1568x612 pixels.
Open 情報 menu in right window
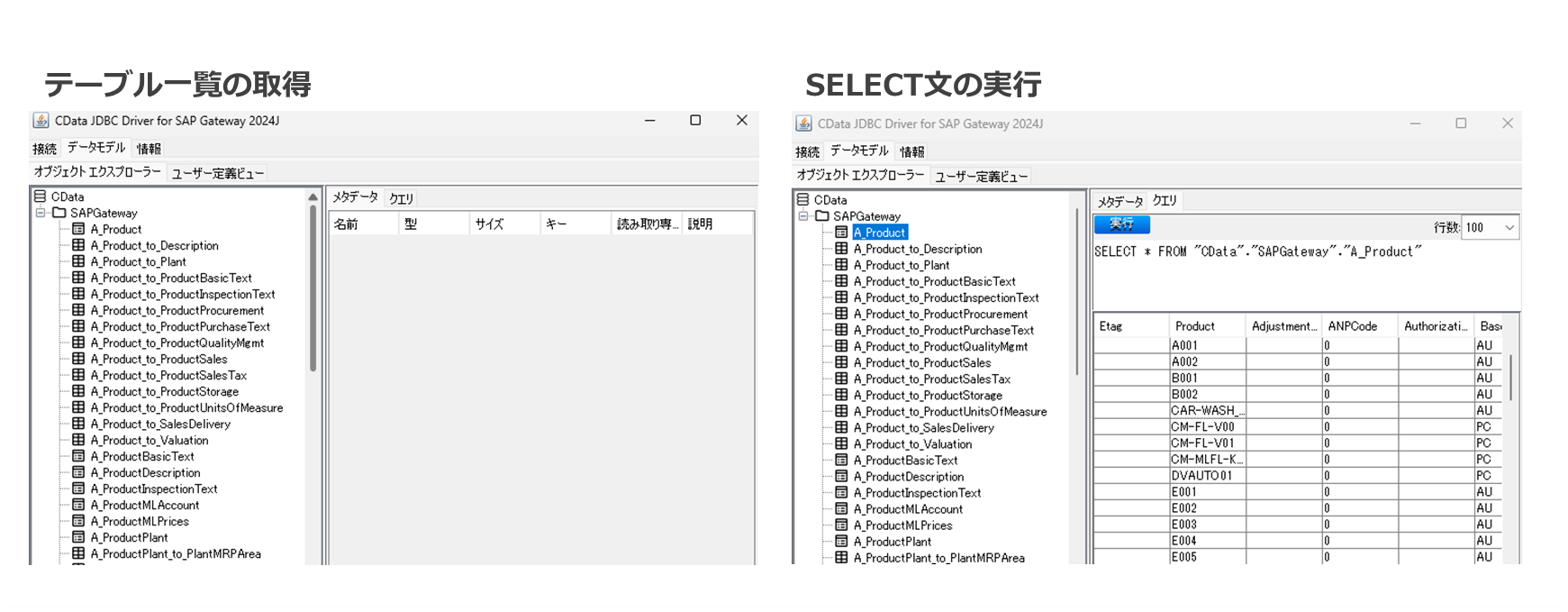pos(911,151)
